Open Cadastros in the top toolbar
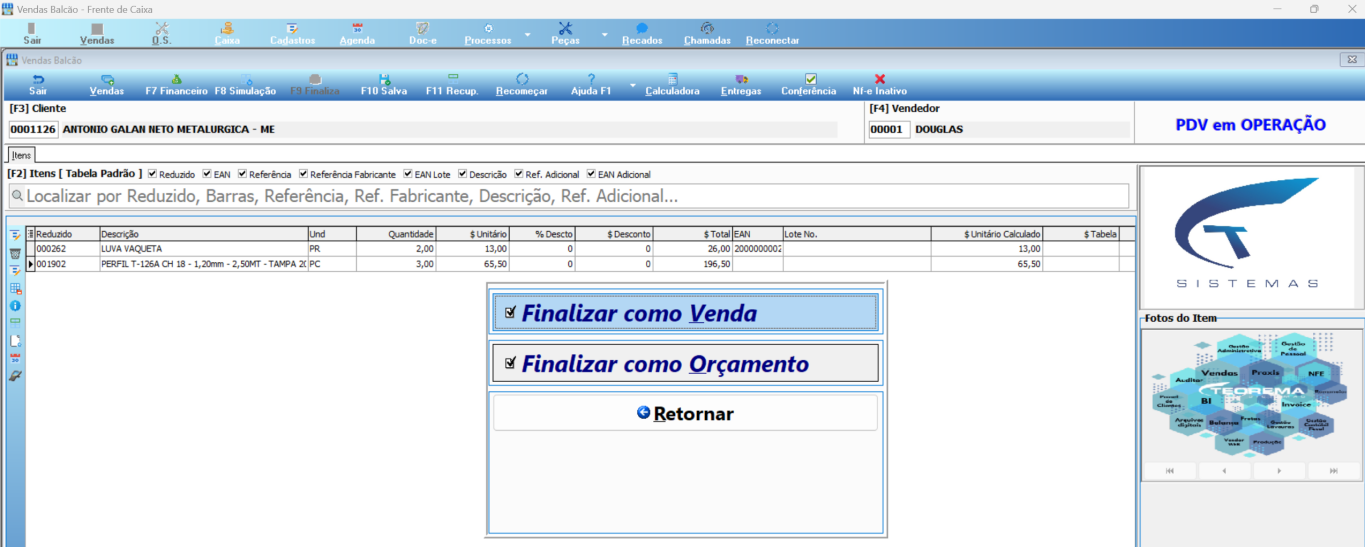The width and height of the screenshot is (1365, 547). tap(292, 34)
